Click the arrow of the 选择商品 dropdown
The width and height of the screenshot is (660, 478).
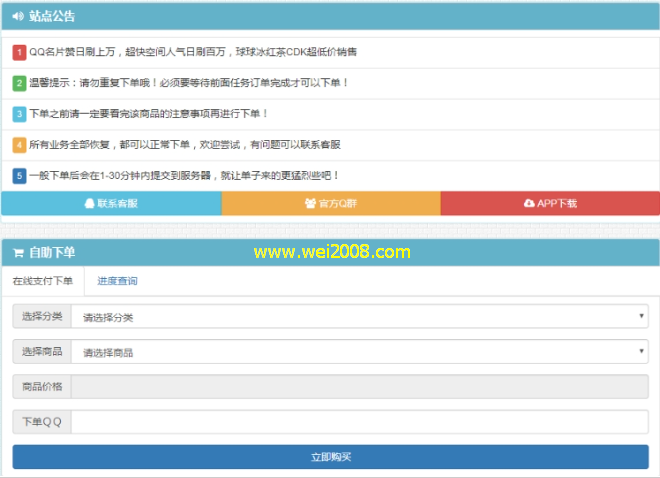click(x=641, y=352)
